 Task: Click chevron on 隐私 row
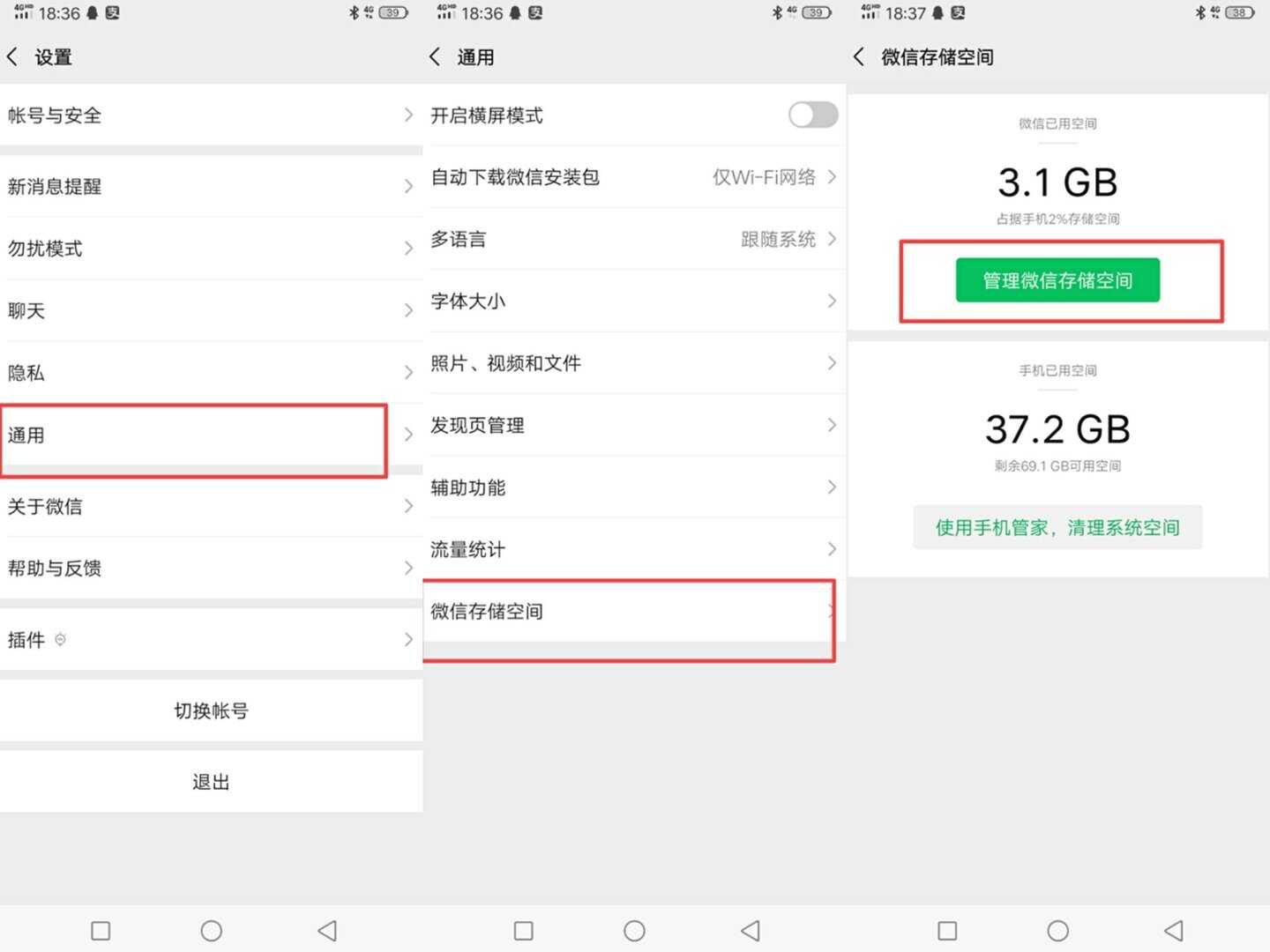coord(408,372)
